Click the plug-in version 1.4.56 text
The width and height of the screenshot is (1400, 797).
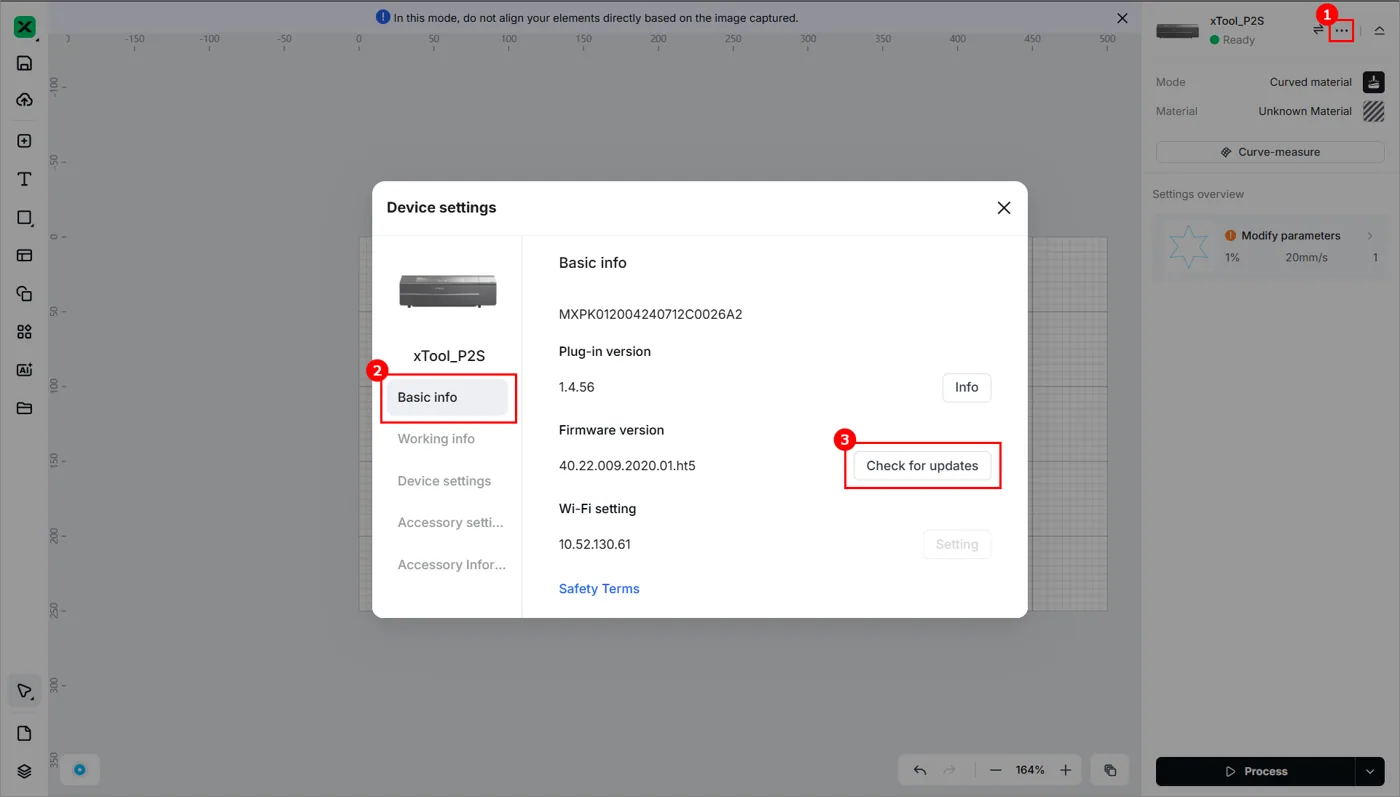pos(577,387)
